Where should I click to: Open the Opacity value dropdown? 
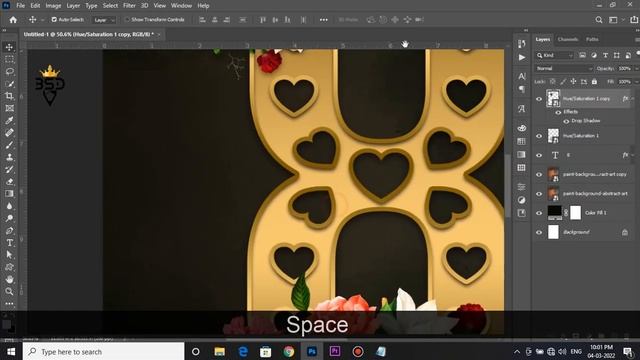(x=637, y=69)
